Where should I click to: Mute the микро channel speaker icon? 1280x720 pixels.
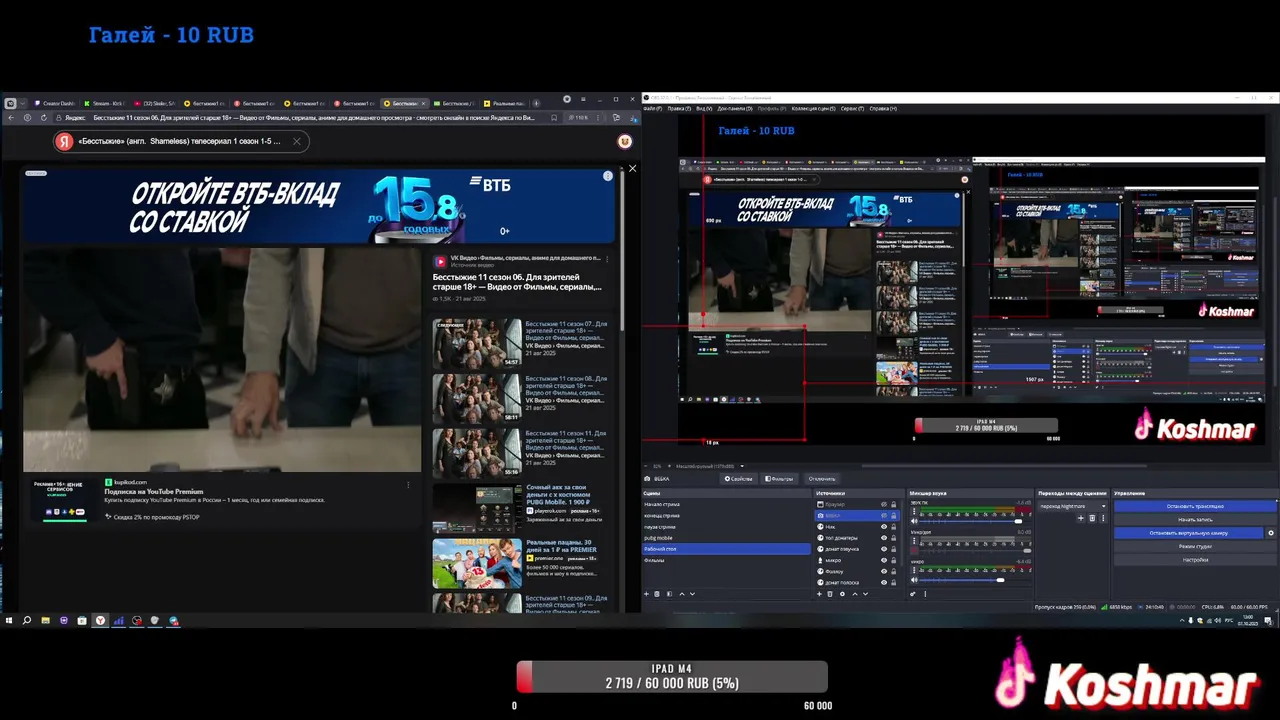pos(914,579)
